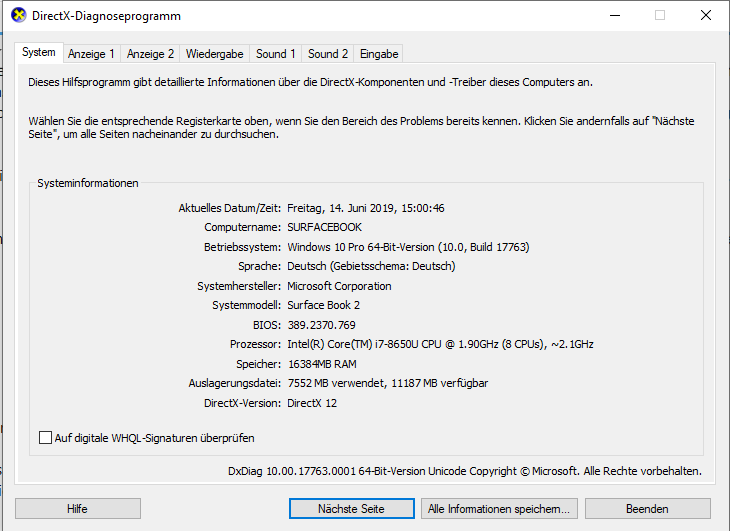
Task: Click the 'Systemhersteller:' label
Action: point(239,286)
